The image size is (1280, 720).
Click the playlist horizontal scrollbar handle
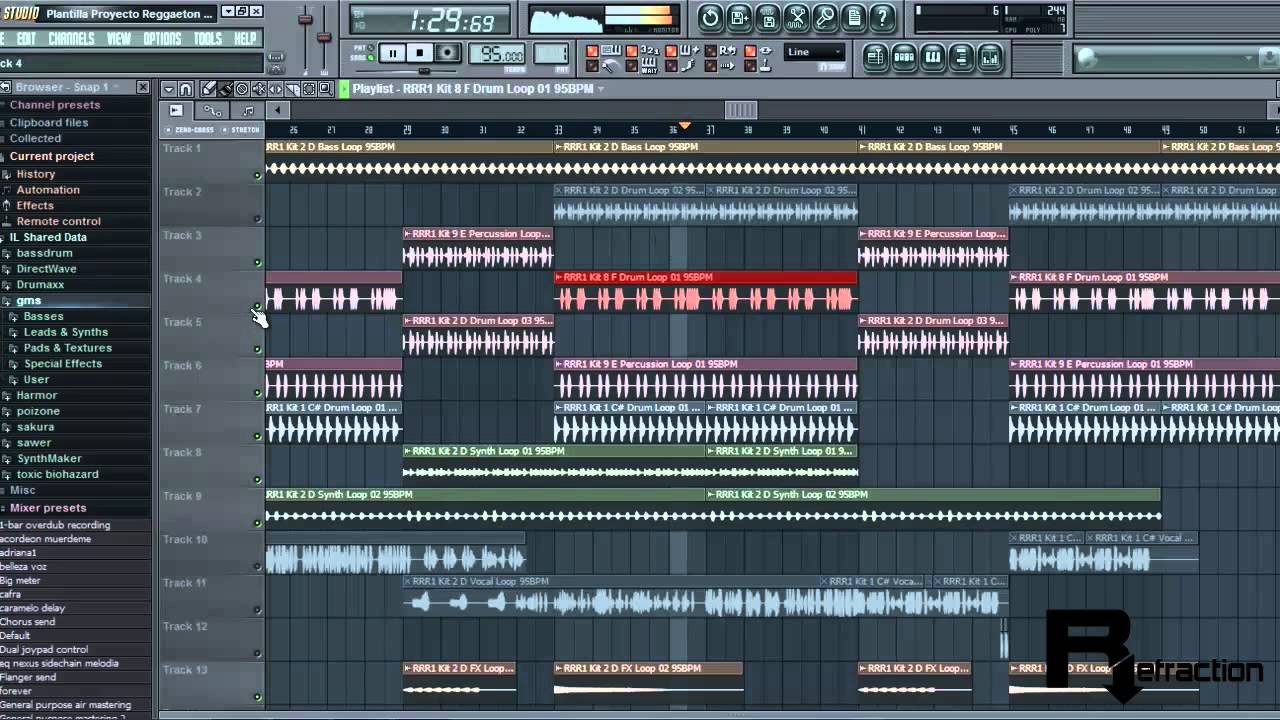pos(741,110)
